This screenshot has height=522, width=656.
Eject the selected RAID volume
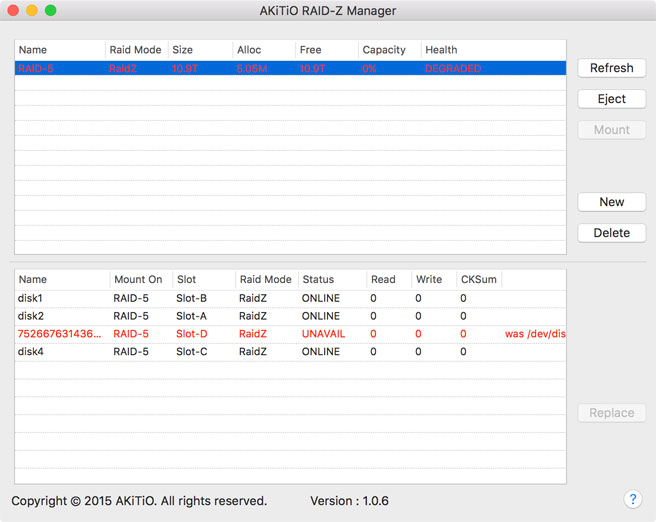point(611,99)
